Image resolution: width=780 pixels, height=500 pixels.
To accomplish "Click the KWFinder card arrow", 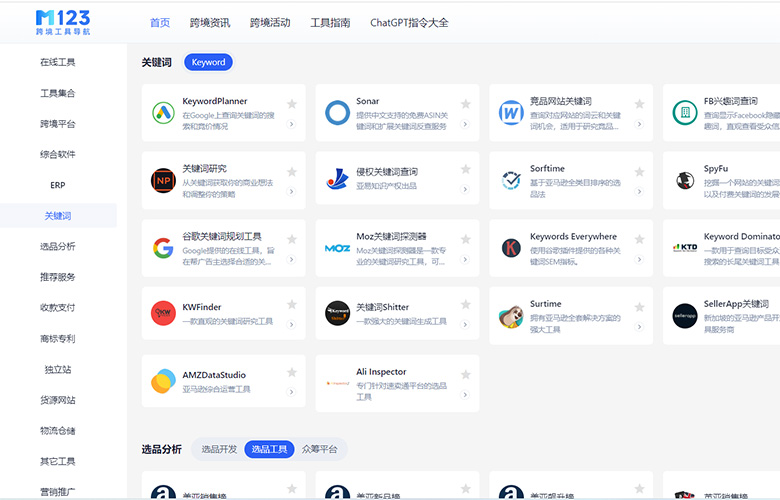I will pyautogui.click(x=292, y=324).
